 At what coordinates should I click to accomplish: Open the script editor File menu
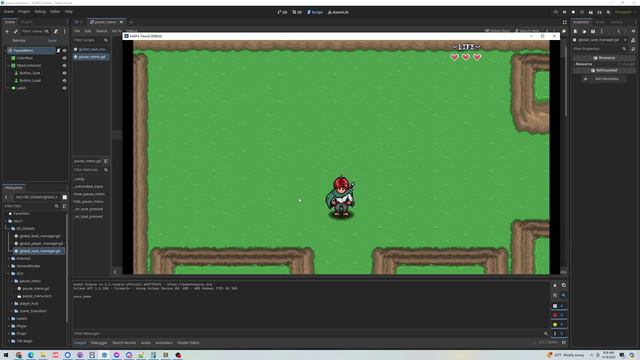coord(77,31)
